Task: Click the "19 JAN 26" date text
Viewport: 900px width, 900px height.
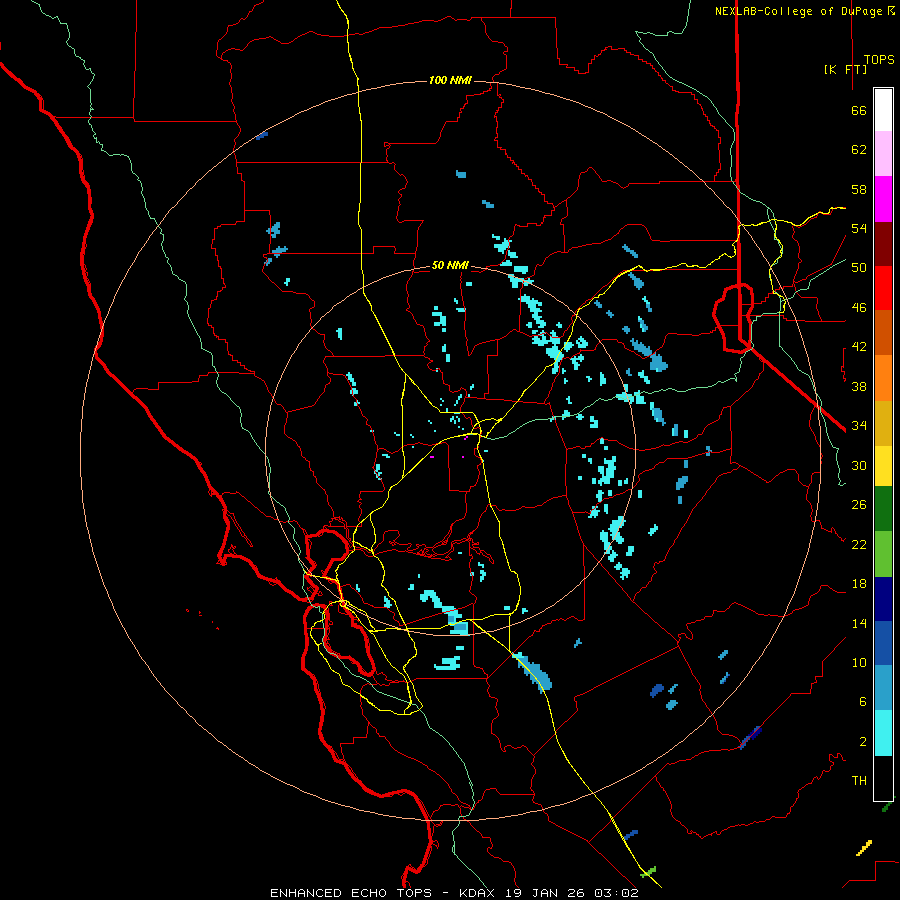Action: point(547,893)
